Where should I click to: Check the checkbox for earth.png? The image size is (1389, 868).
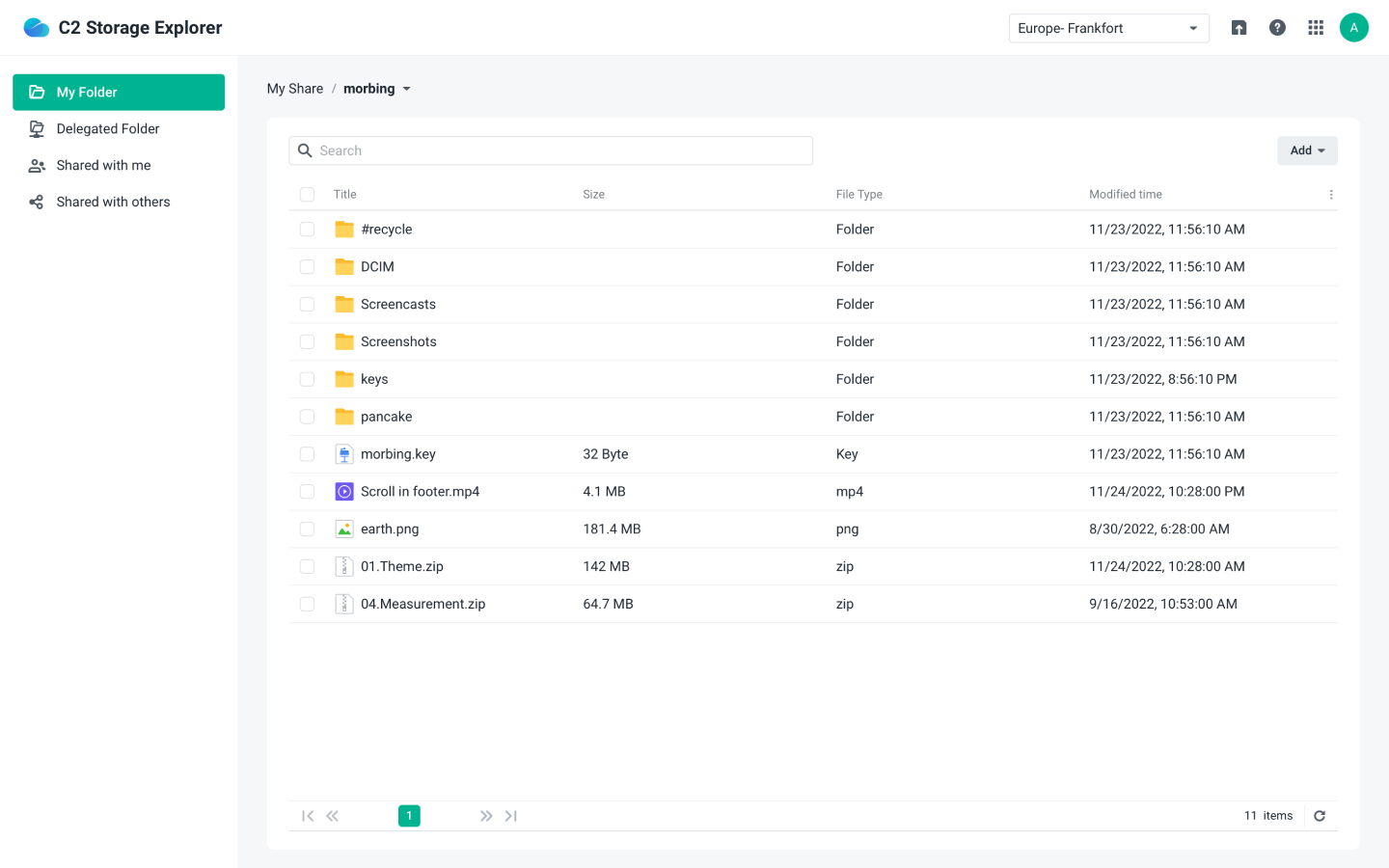[307, 529]
